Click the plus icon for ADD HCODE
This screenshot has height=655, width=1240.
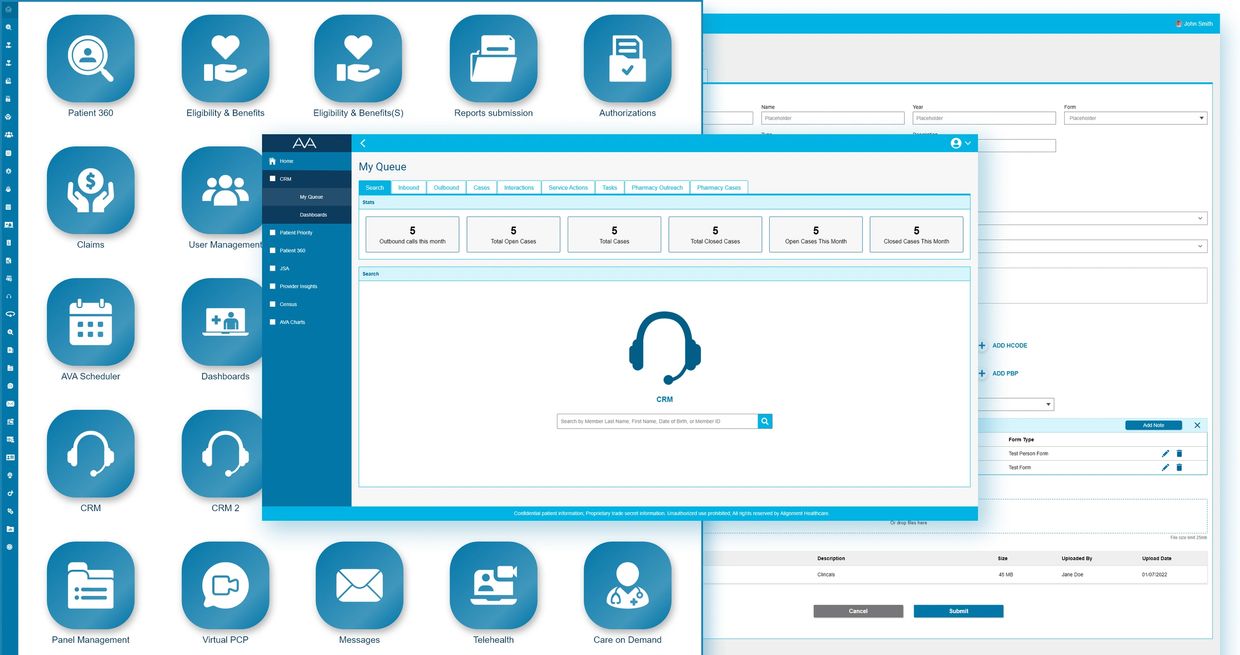(982, 346)
